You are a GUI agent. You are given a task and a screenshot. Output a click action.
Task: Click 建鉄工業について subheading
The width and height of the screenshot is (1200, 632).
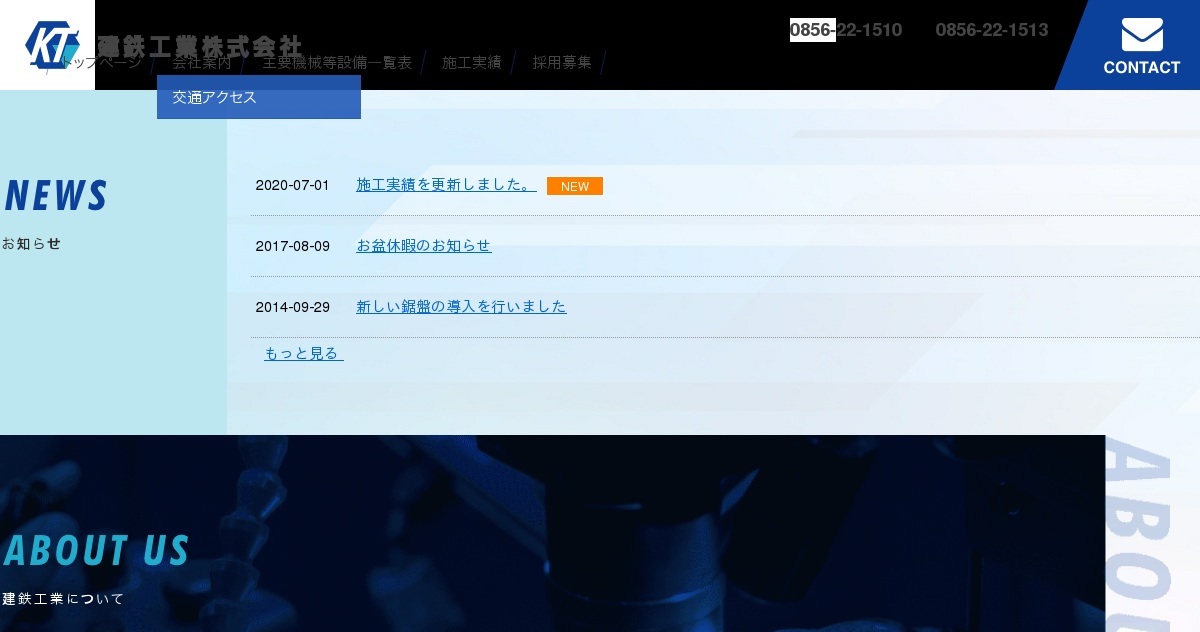click(63, 599)
